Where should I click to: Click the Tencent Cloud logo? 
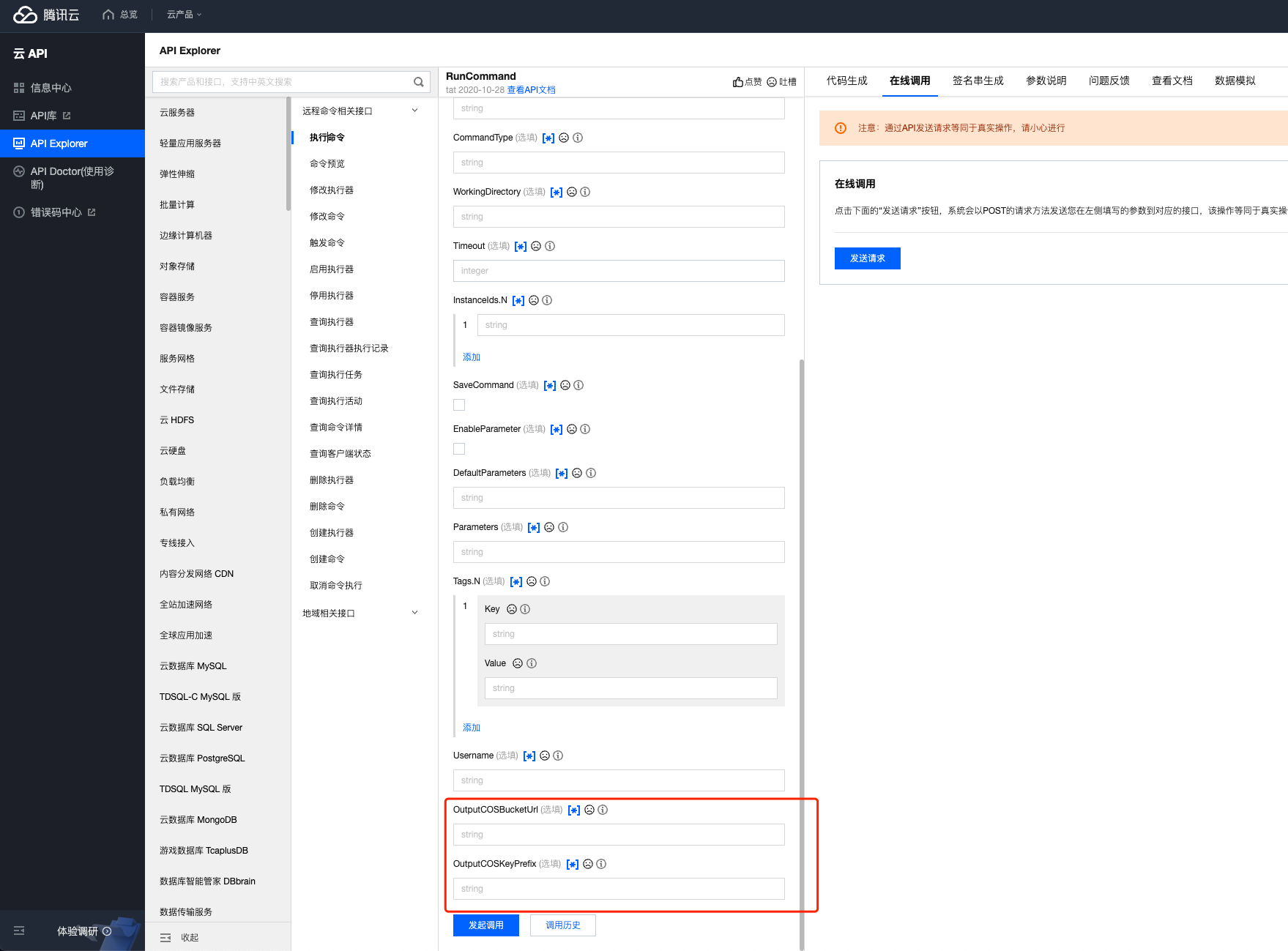click(46, 15)
